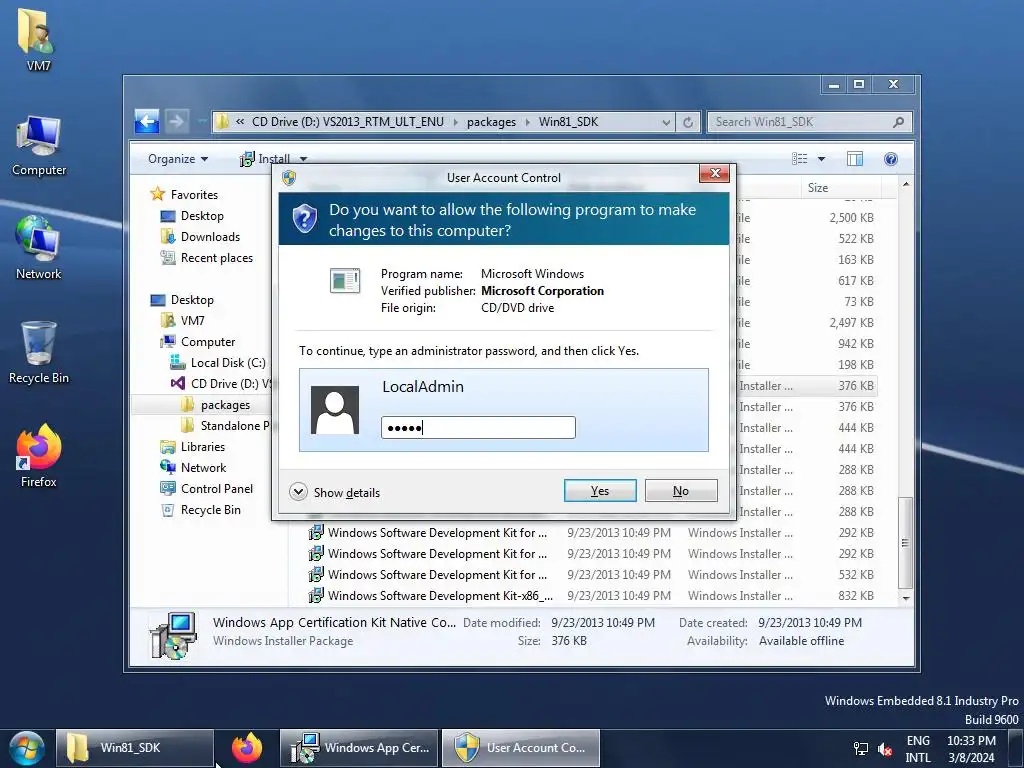Screen dimensions: 1024x768
Task: Click the taskbar clock showing 10:33 PM
Action: click(x=971, y=749)
